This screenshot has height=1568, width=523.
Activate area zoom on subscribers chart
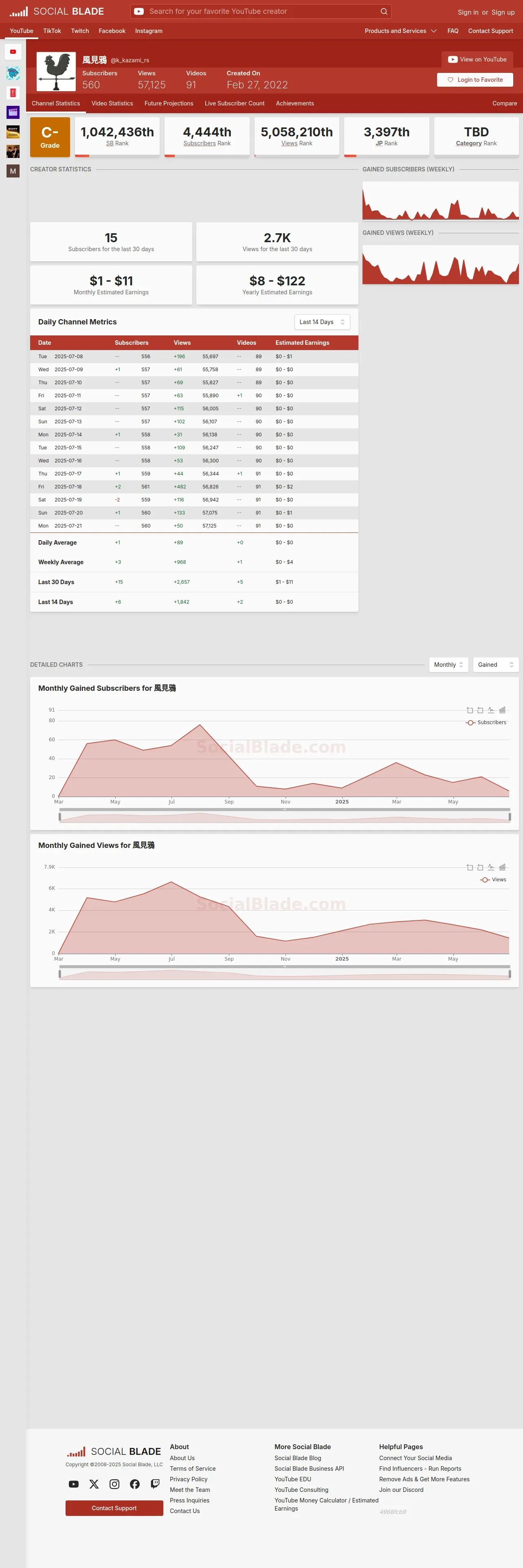pyautogui.click(x=469, y=710)
